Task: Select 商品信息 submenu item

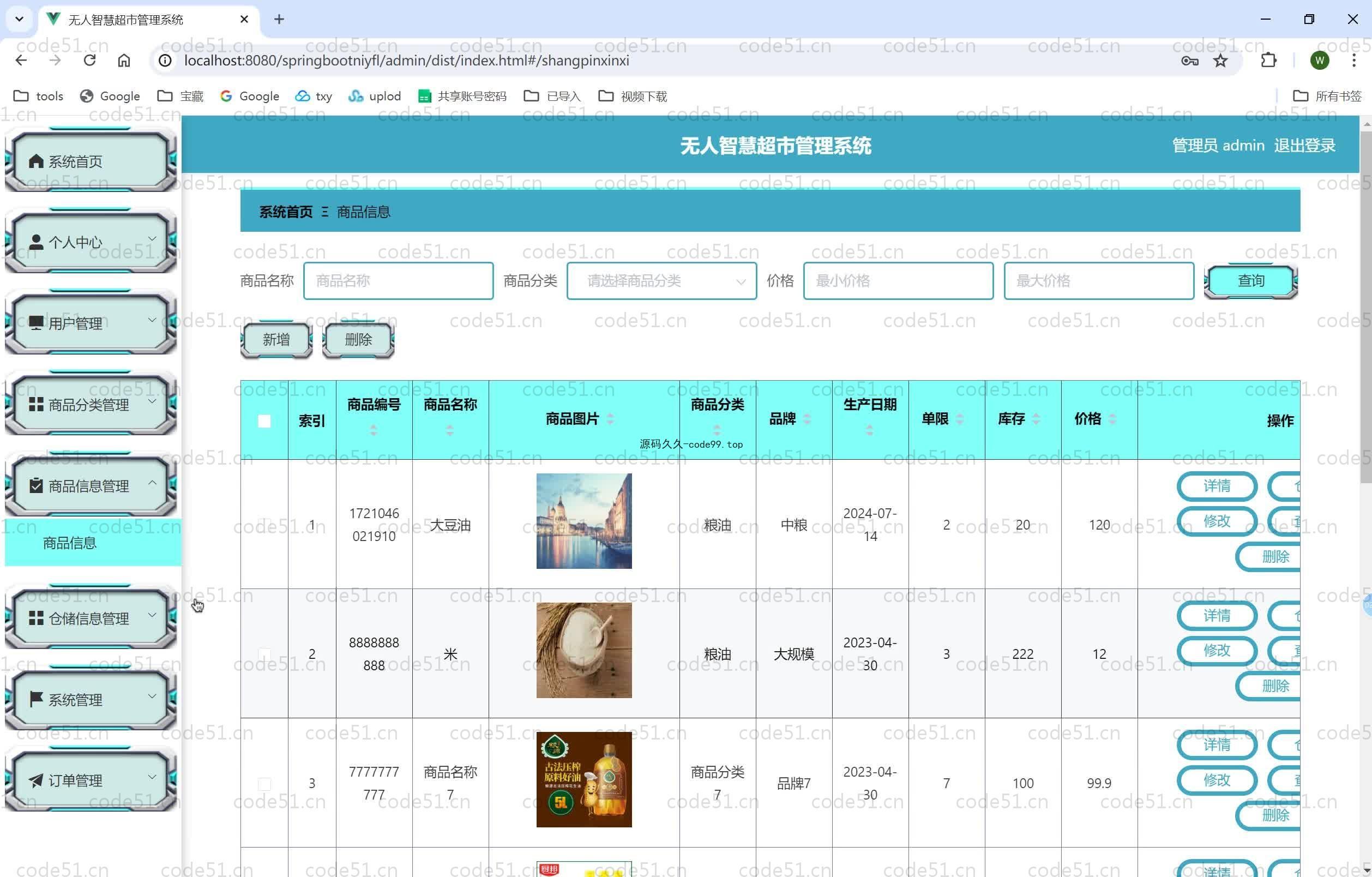Action: [x=93, y=543]
